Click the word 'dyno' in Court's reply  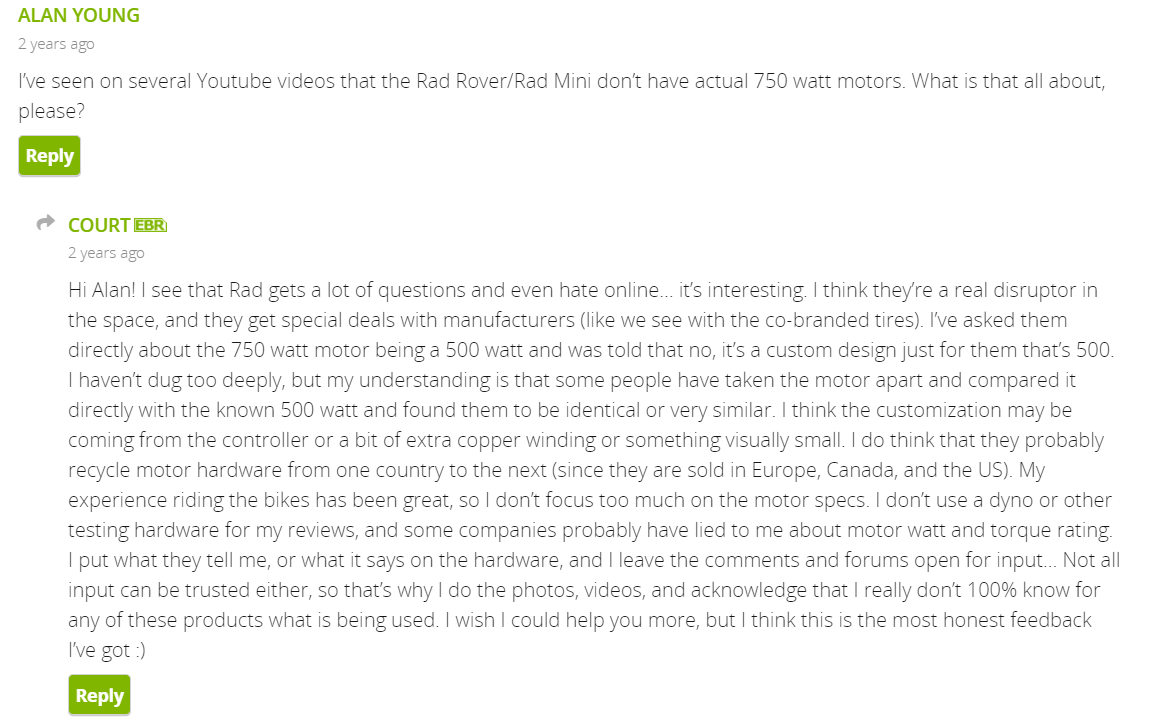point(1011,500)
